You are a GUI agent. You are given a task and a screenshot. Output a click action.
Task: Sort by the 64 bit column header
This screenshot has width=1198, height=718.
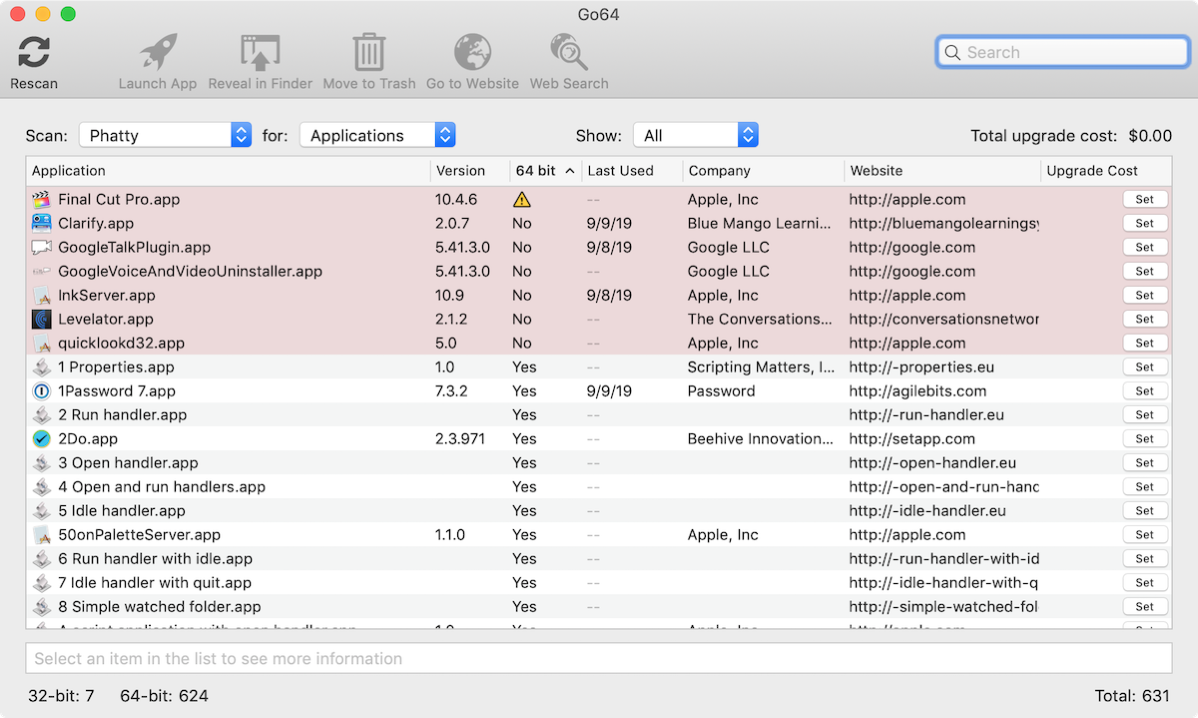point(544,171)
